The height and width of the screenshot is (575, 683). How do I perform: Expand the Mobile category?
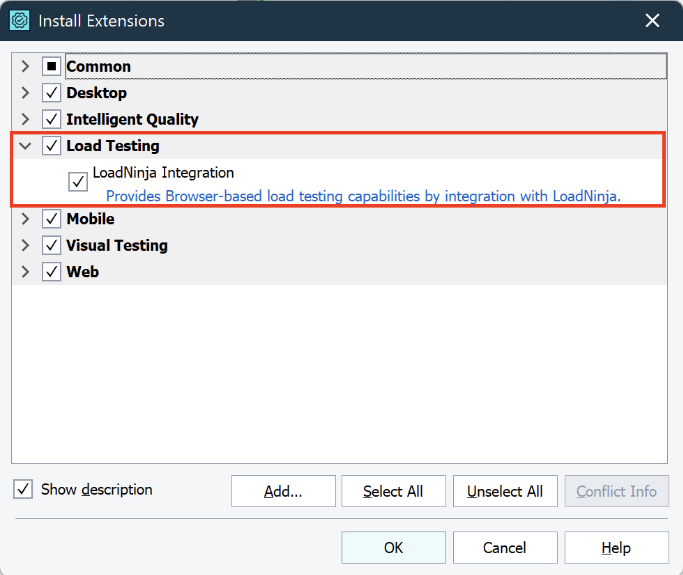[x=25, y=219]
